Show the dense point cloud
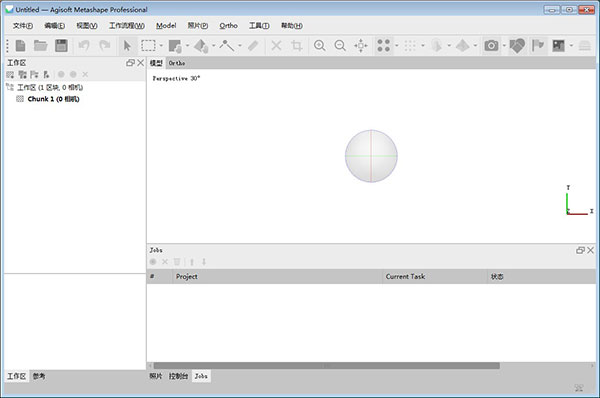 [410, 46]
